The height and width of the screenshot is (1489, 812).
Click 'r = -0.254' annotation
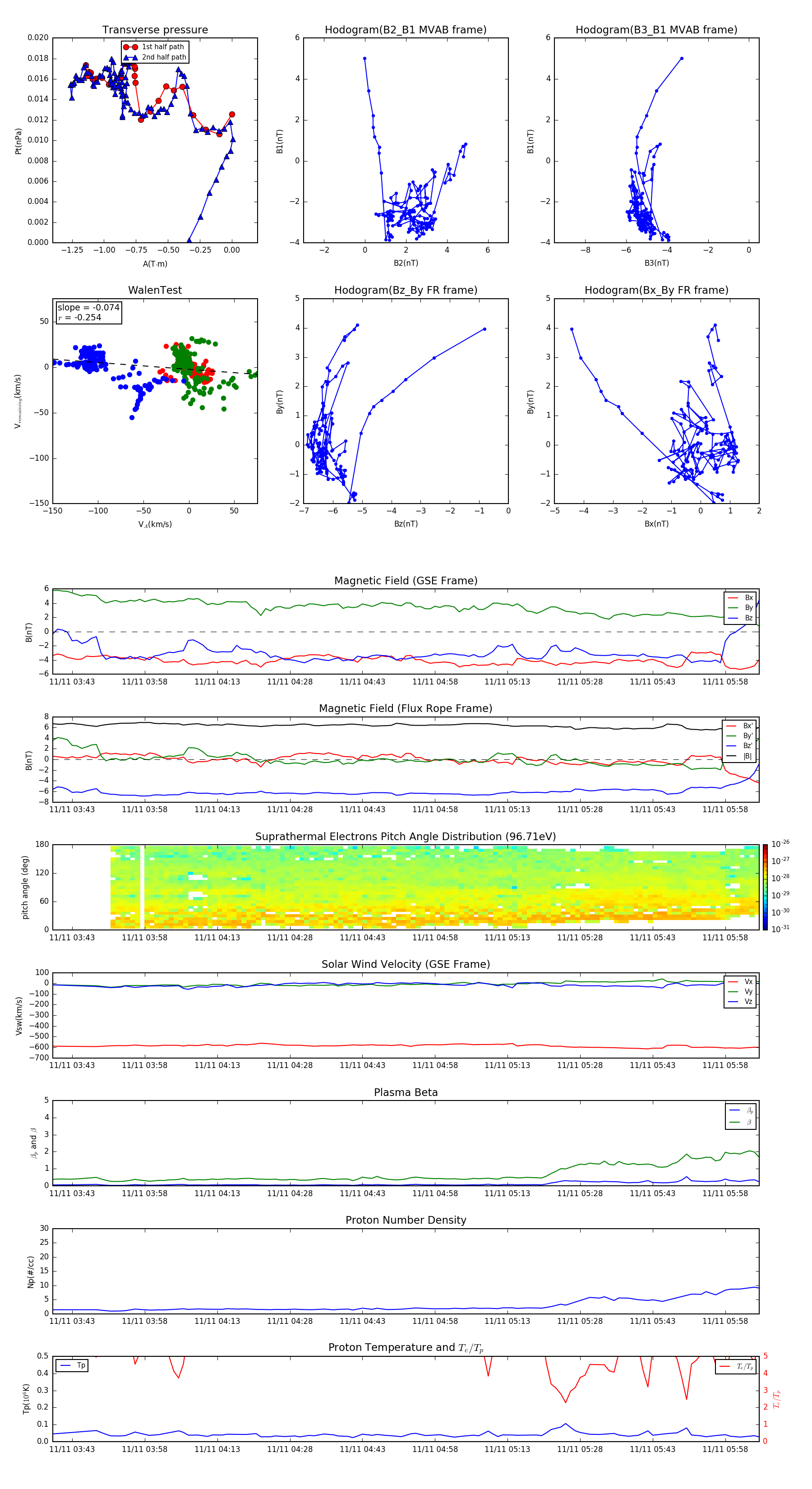(x=80, y=317)
